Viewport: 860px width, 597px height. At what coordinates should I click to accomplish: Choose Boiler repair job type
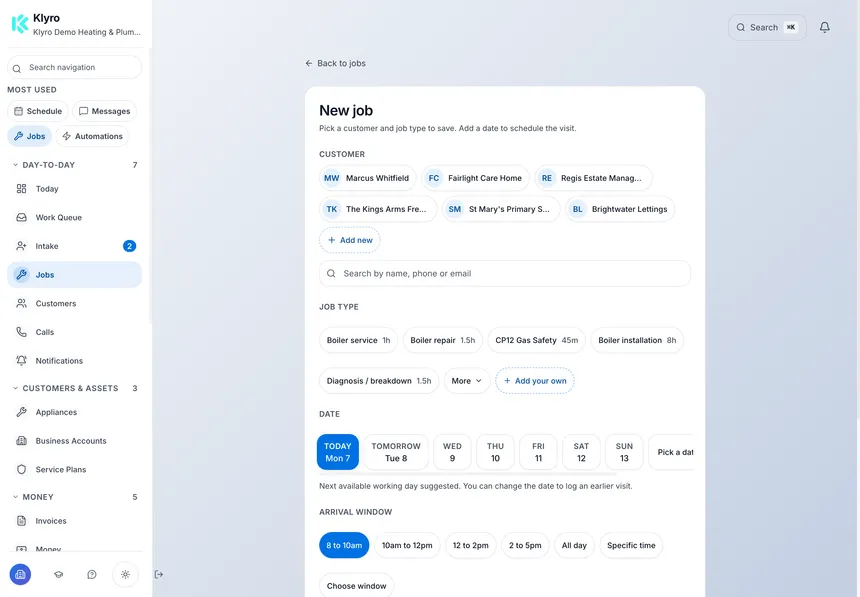pos(443,340)
